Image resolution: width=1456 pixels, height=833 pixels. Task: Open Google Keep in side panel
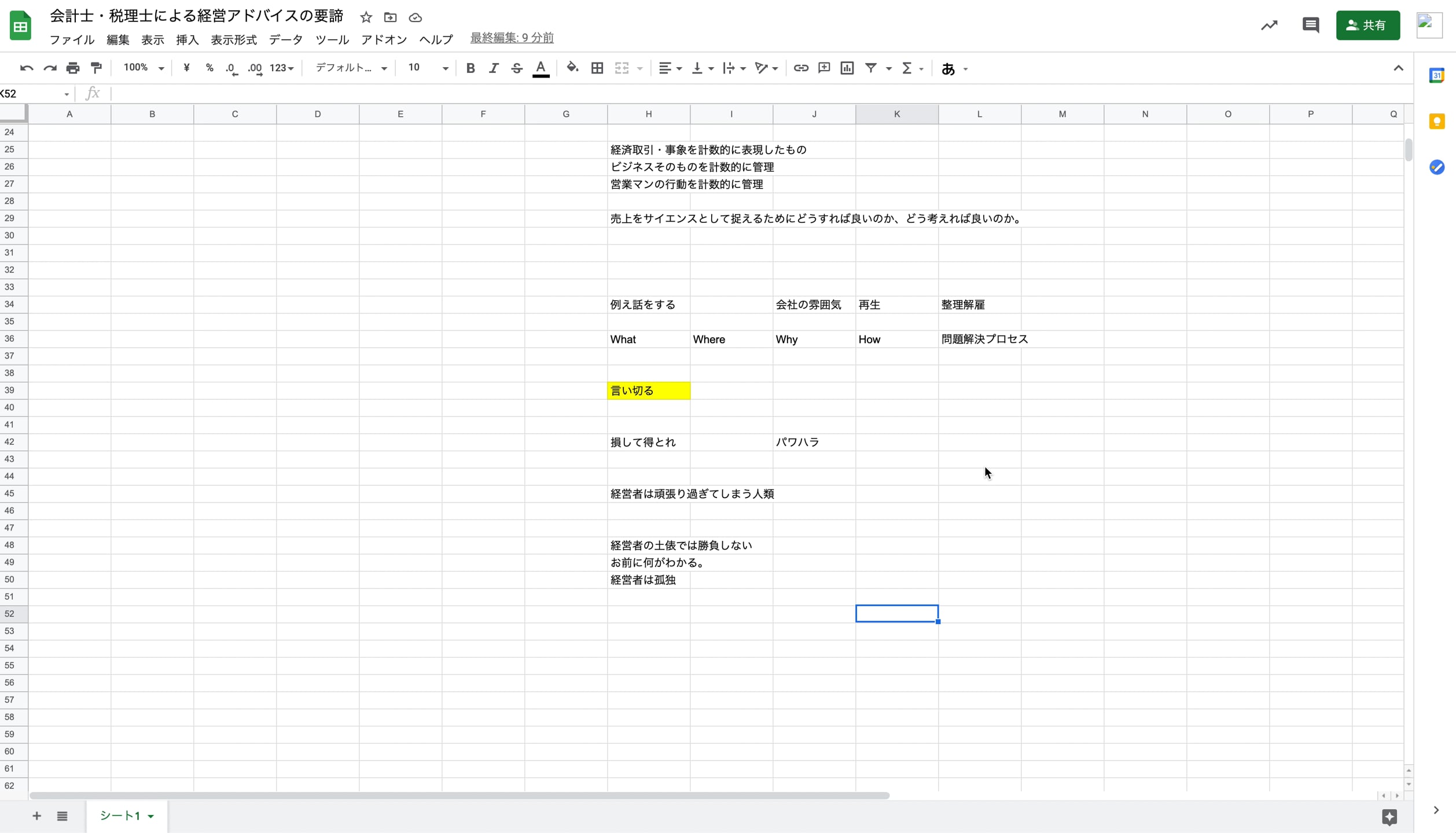pos(1436,121)
